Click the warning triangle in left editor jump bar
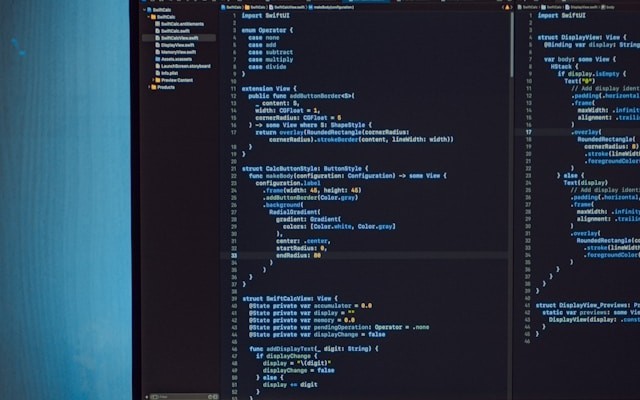 click(x=507, y=7)
